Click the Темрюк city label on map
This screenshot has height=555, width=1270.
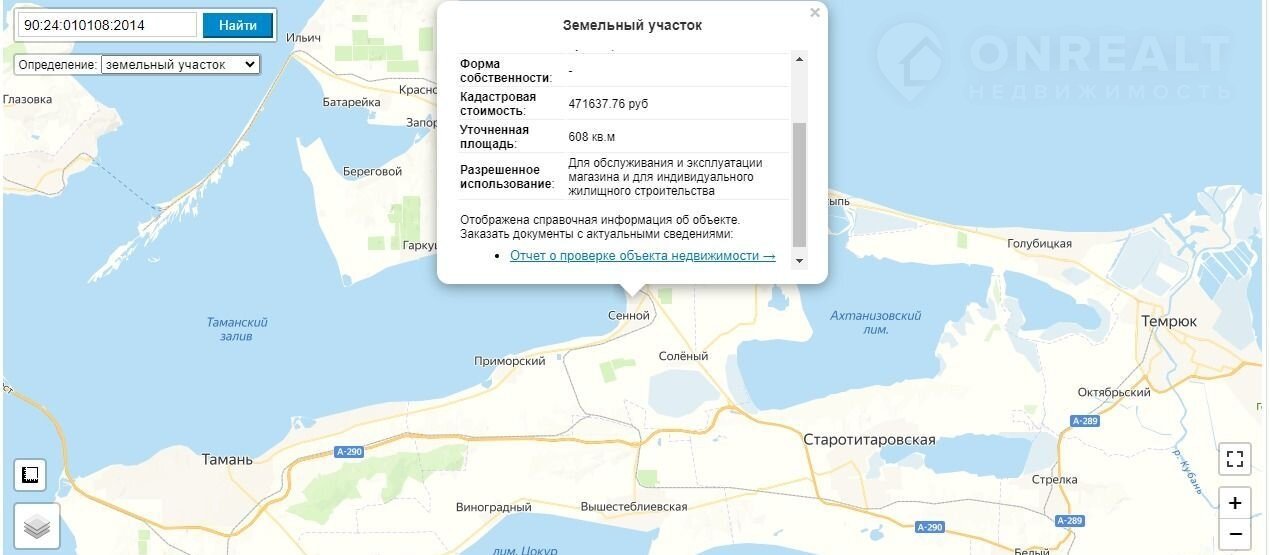(1169, 321)
